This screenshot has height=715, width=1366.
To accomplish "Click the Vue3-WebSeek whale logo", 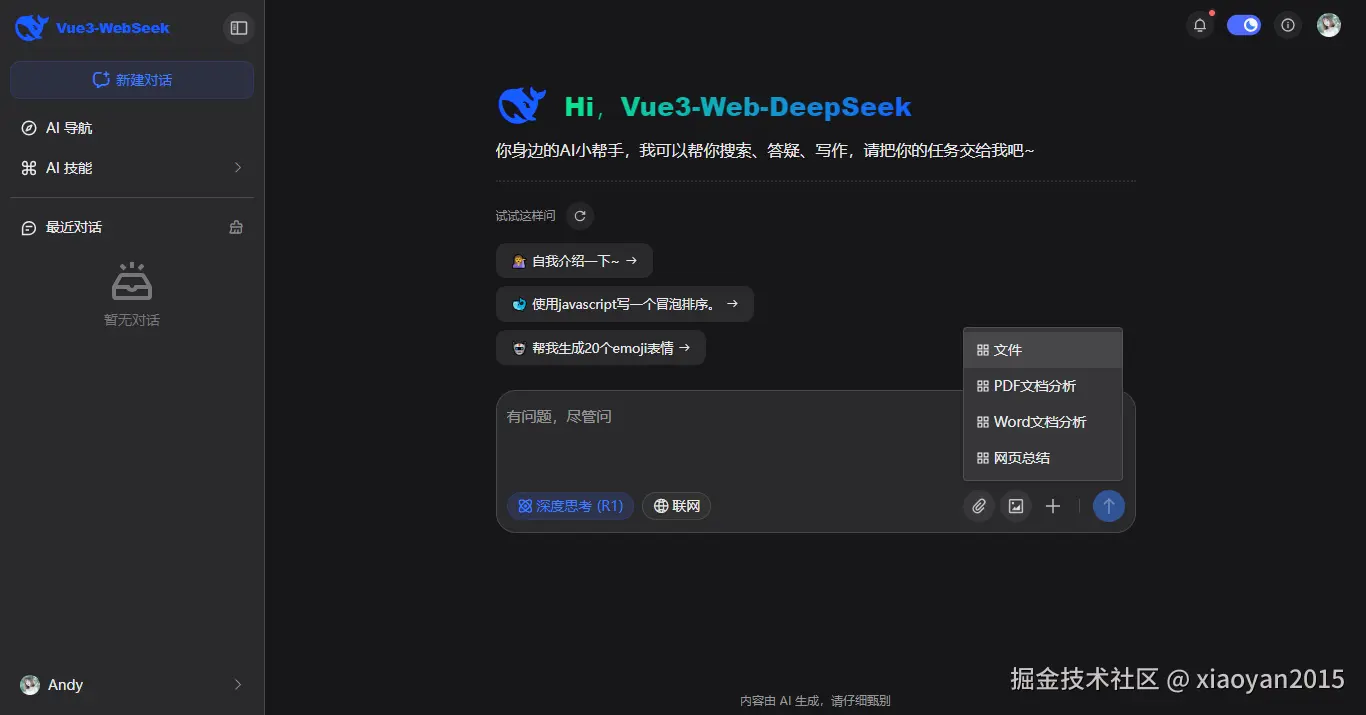I will (30, 27).
